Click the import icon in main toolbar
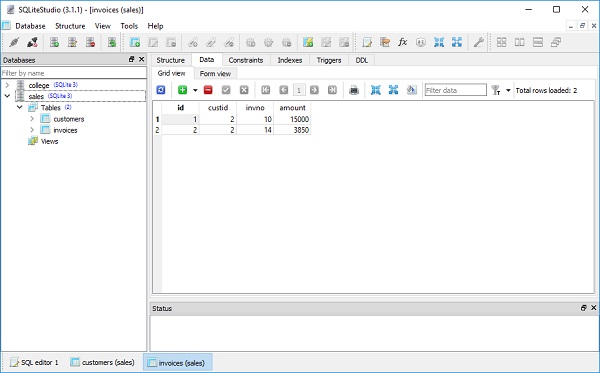 tap(439, 42)
